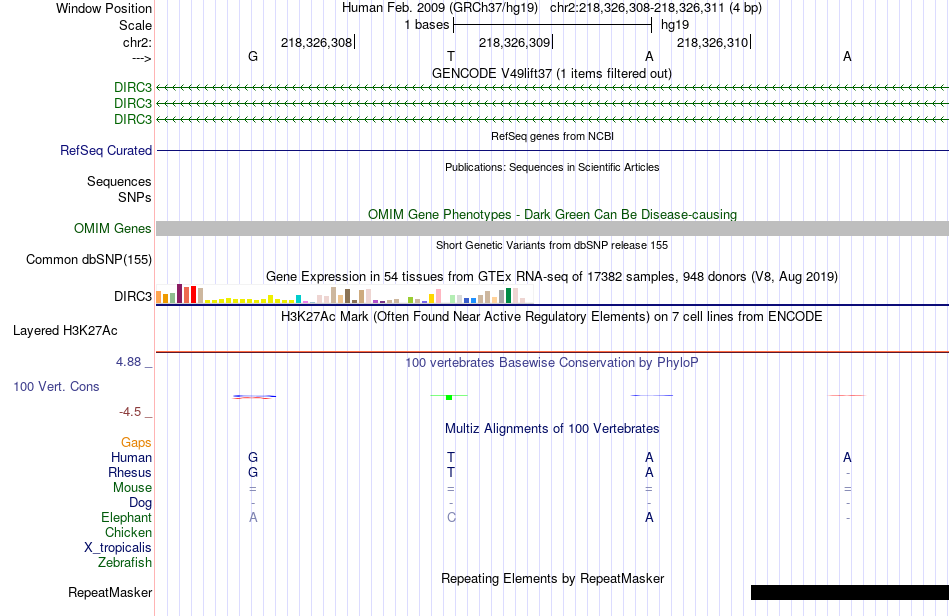The height and width of the screenshot is (616, 950).
Task: Click the chr2: ruler label
Action: point(137,42)
